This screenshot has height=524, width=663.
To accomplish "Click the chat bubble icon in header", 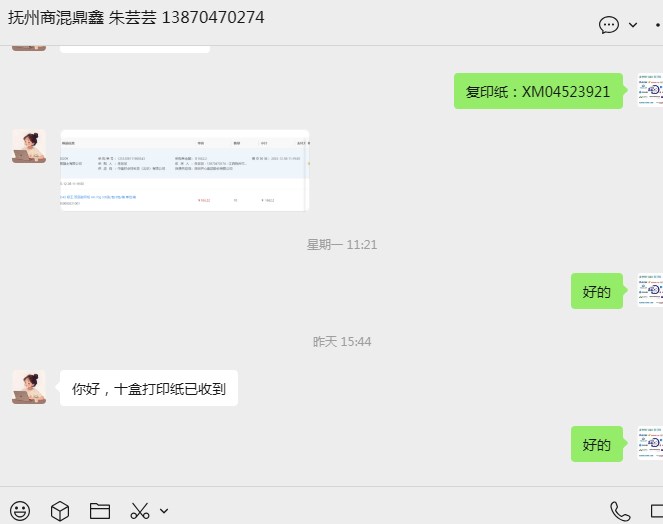I will click(x=609, y=25).
